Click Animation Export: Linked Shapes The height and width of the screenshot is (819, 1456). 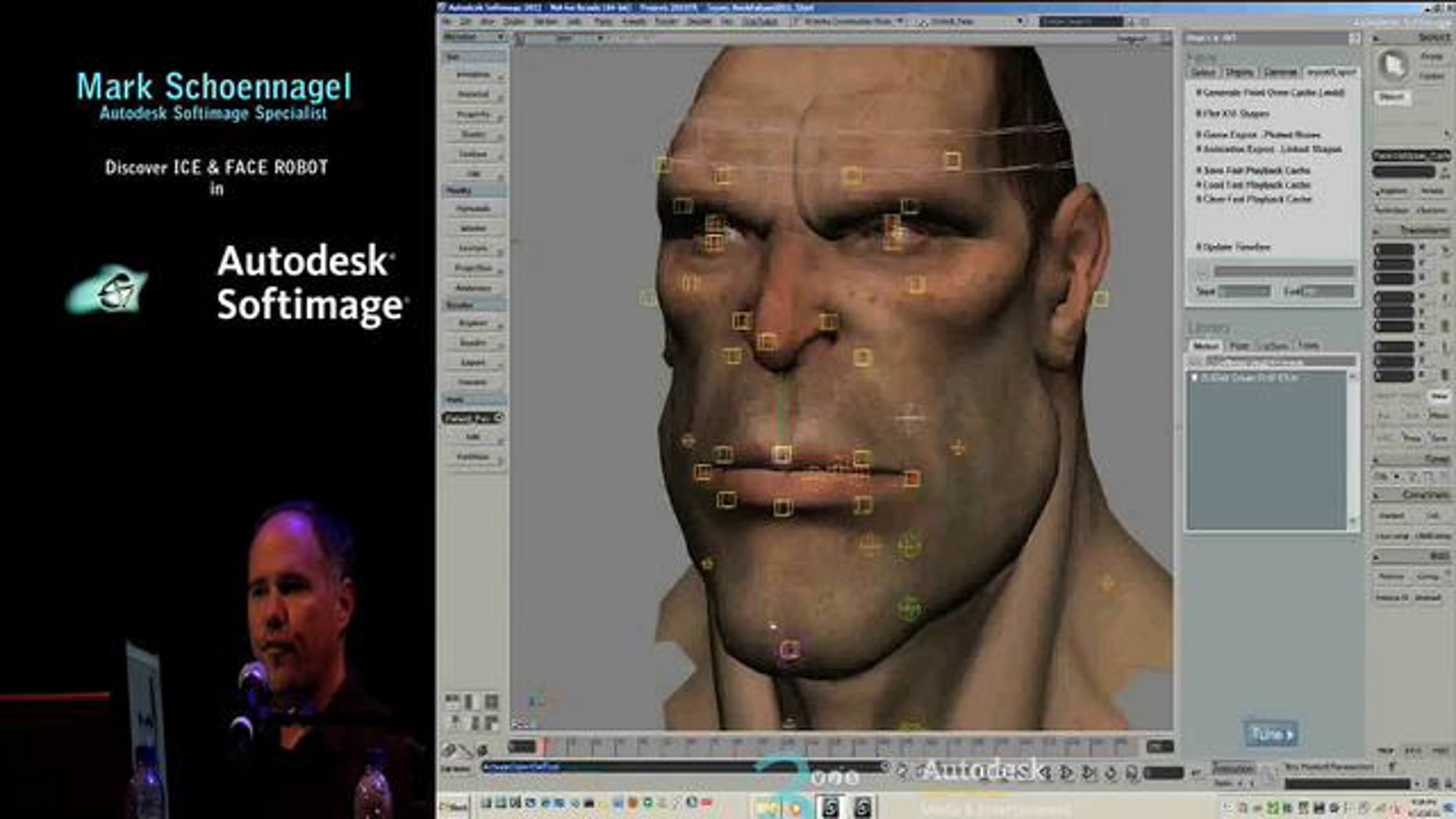[1269, 149]
